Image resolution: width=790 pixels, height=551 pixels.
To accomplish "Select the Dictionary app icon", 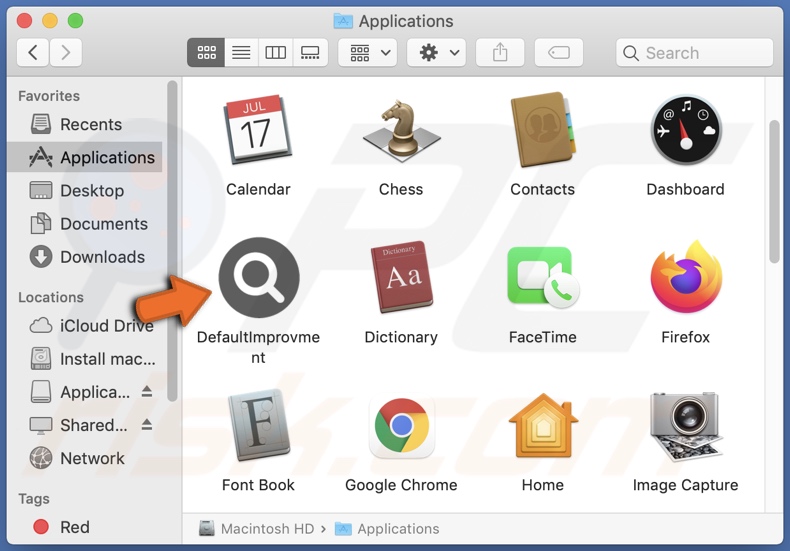I will (x=401, y=277).
